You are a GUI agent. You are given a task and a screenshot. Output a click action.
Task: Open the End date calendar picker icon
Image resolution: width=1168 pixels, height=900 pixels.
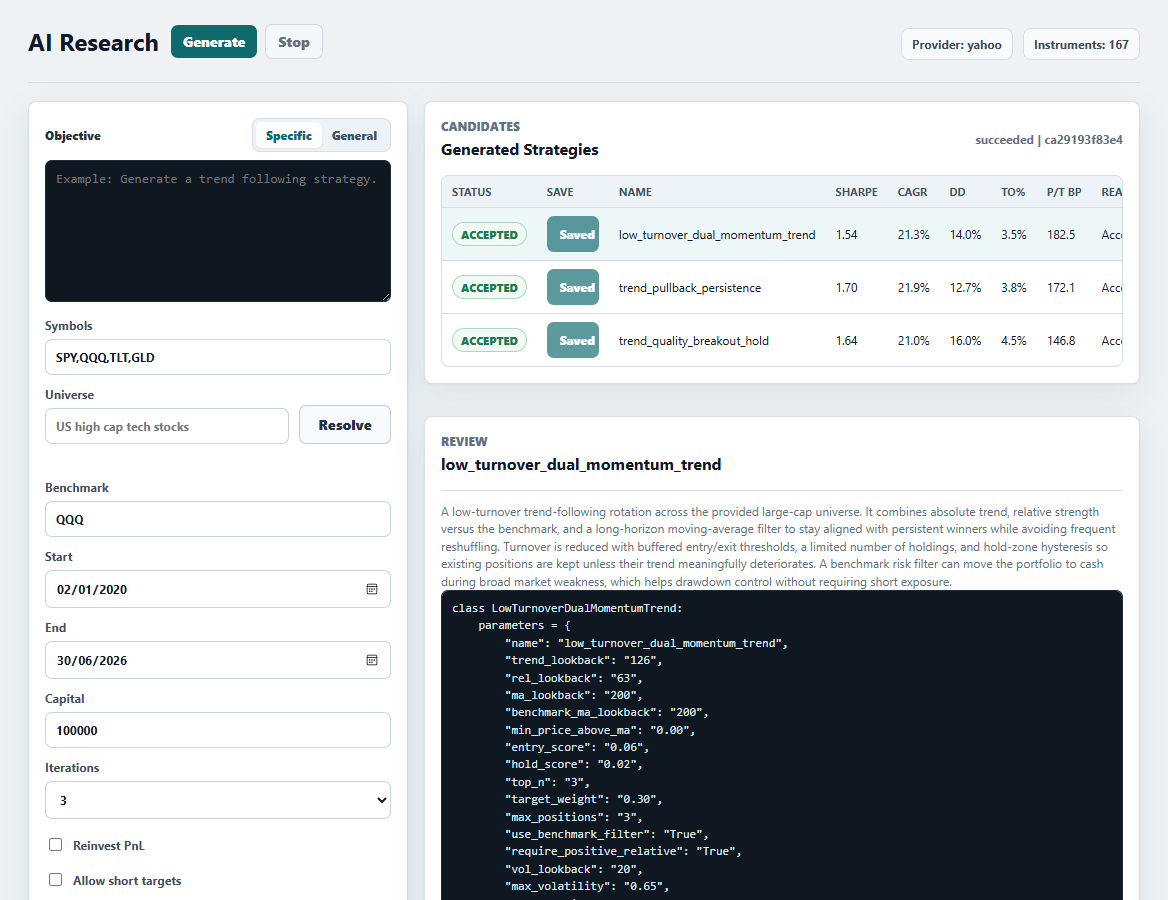[x=372, y=660]
